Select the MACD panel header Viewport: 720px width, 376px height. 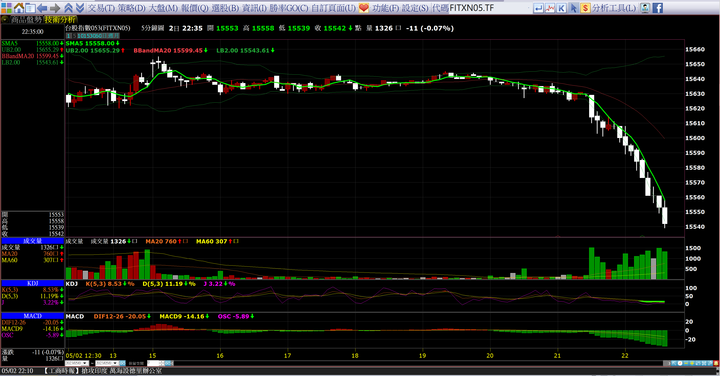click(33, 316)
